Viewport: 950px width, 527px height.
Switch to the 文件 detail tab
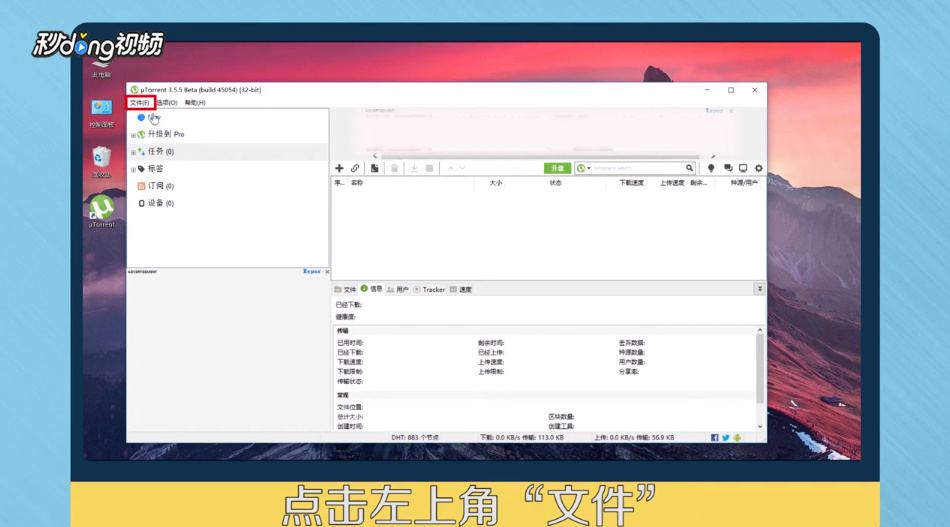tap(345, 290)
